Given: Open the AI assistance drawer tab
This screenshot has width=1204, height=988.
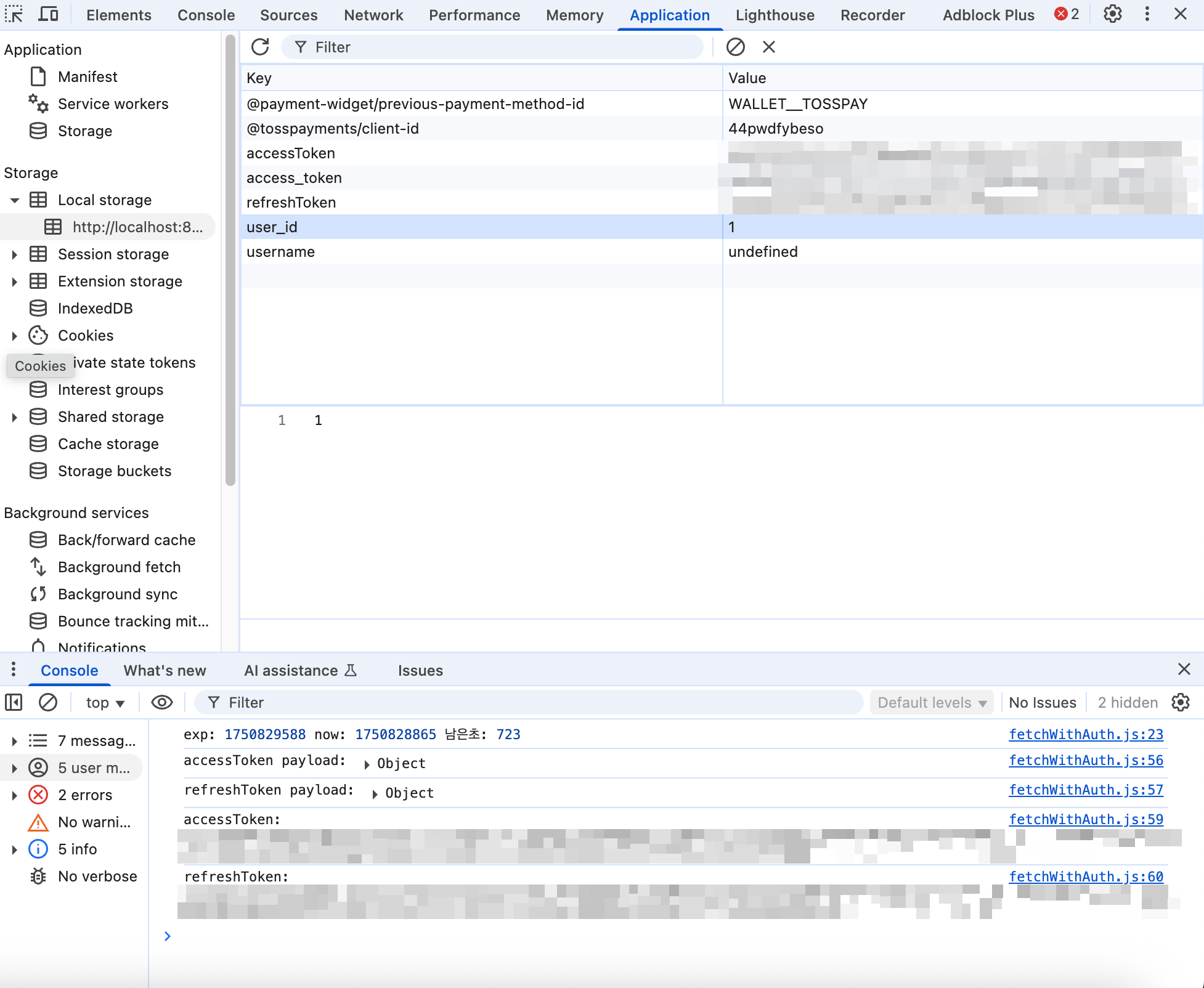Looking at the screenshot, I should pyautogui.click(x=300, y=670).
